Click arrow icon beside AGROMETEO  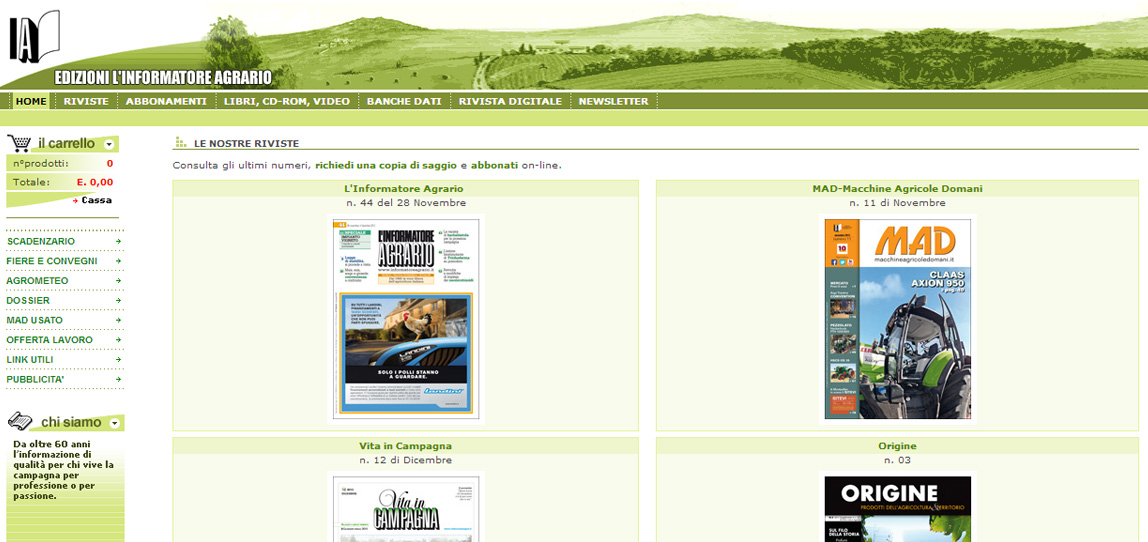click(x=118, y=281)
